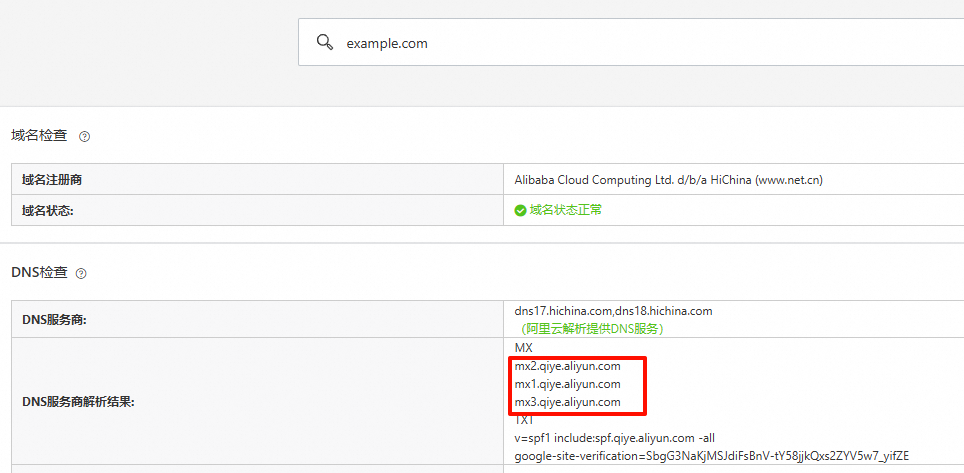Open help icon beside DNS检查 heading
Viewport: 964px width, 473px height.
pos(81,273)
